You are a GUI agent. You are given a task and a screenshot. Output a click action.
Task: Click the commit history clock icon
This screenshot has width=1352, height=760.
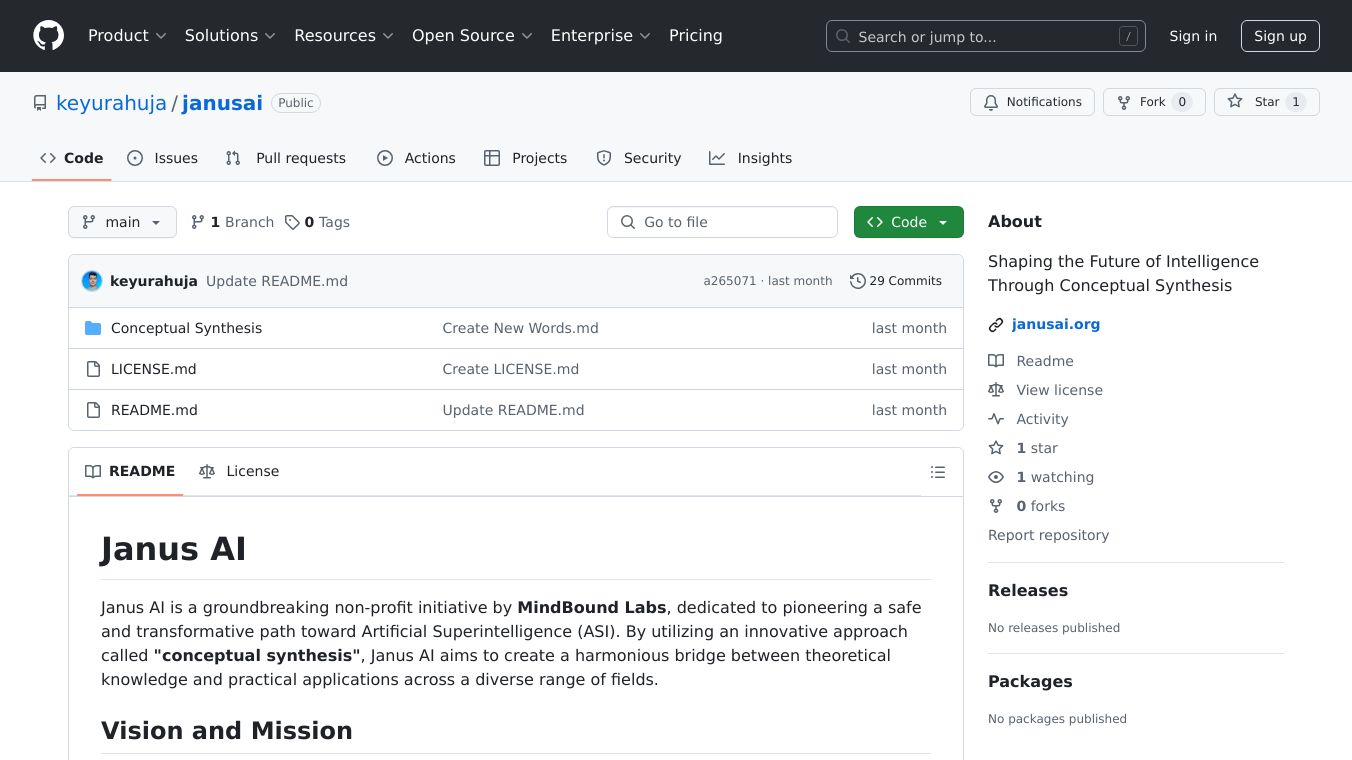click(x=857, y=281)
